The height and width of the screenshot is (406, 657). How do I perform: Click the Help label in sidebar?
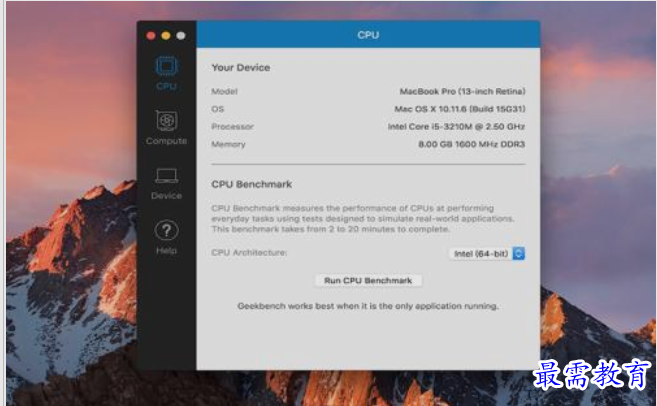pyautogui.click(x=166, y=251)
